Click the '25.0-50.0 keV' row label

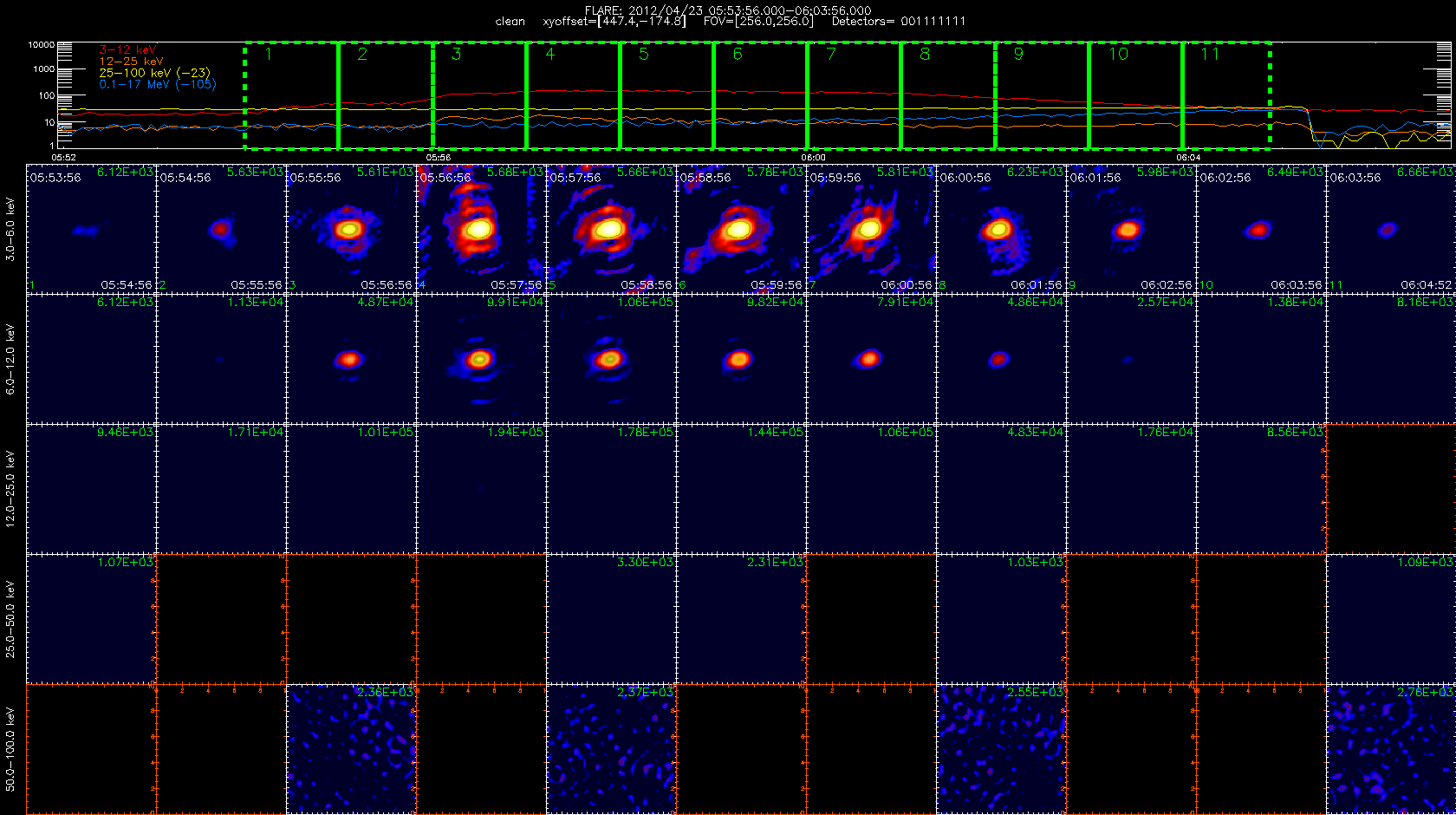point(10,619)
